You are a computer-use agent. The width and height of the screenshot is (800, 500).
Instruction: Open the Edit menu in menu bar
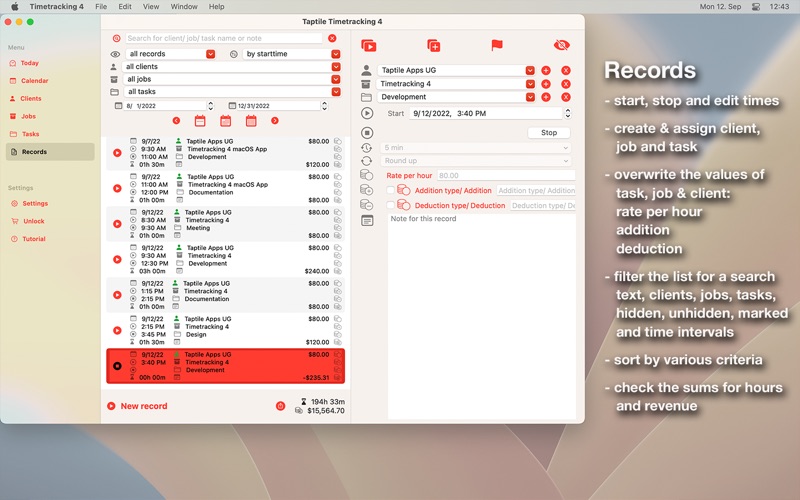point(125,6)
